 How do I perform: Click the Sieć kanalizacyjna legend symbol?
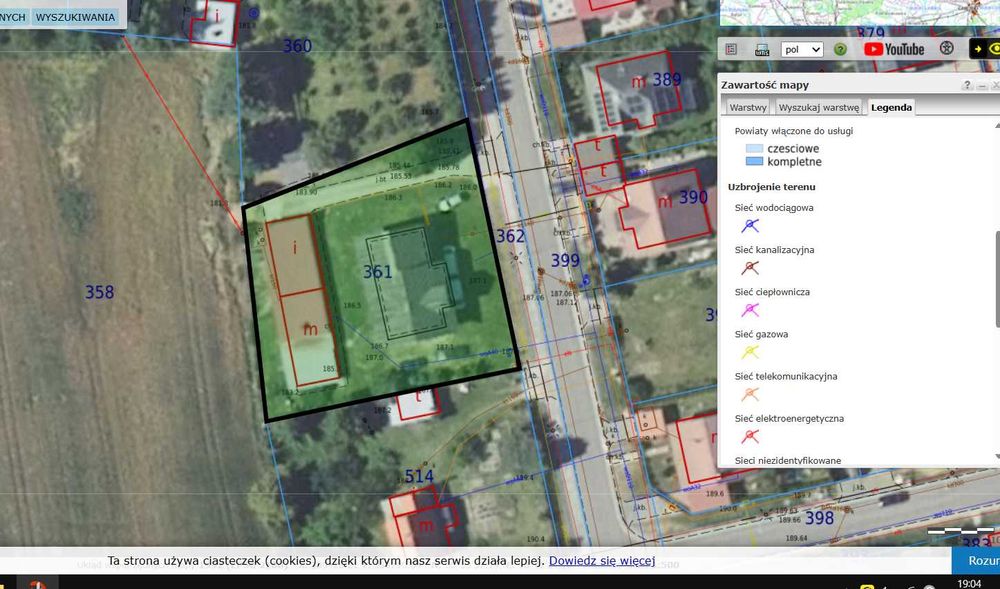point(750,268)
